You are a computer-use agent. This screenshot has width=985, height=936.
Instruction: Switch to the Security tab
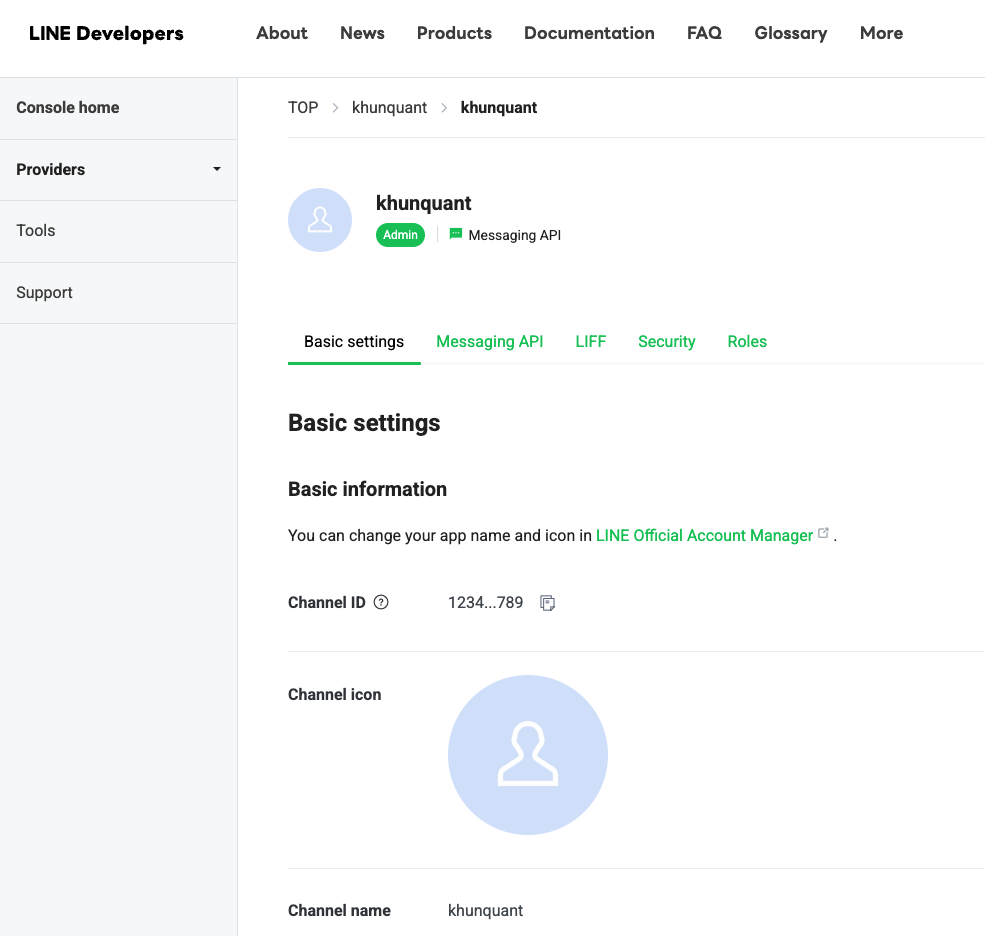[667, 342]
